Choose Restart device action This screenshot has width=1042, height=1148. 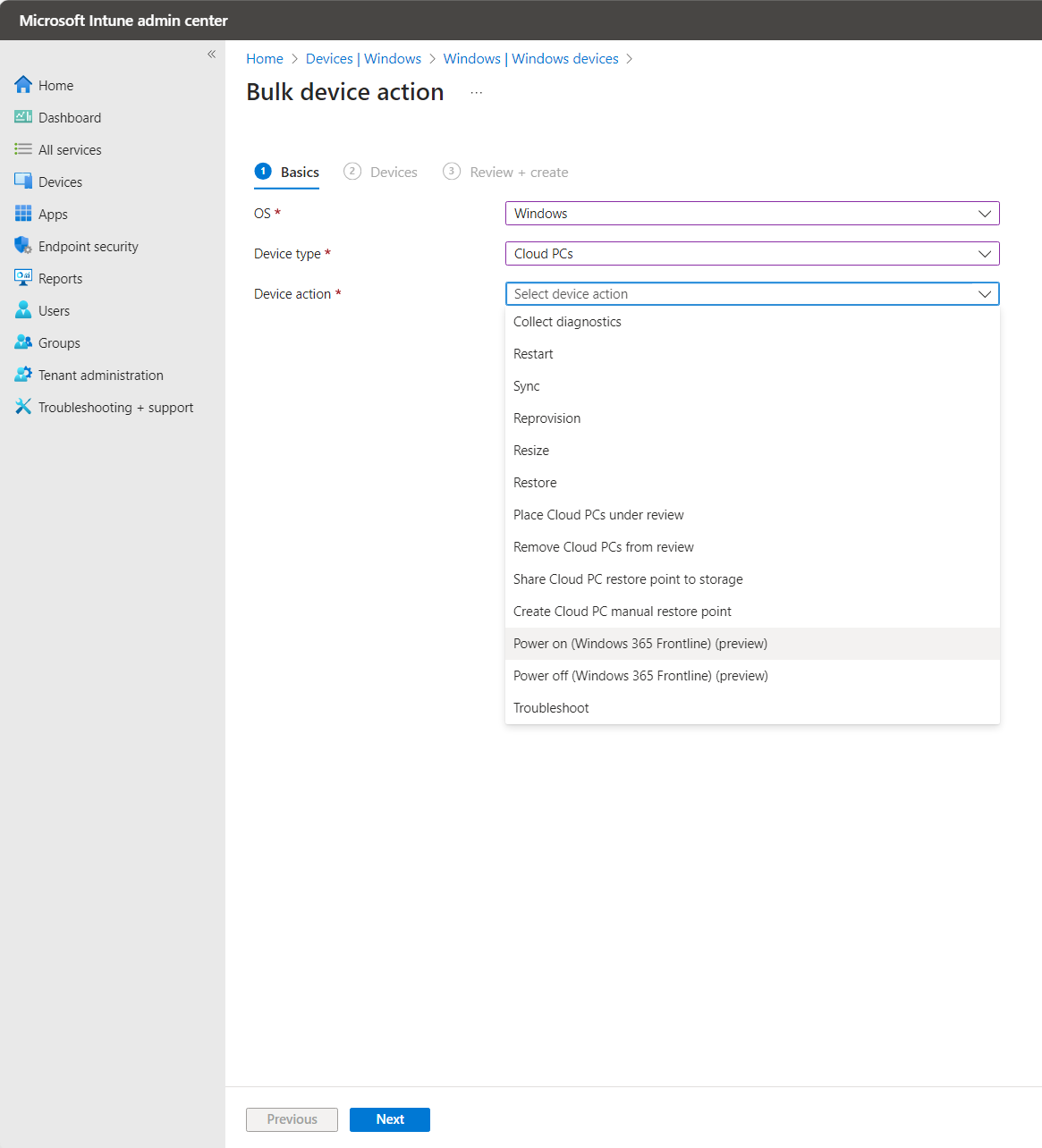(x=752, y=354)
